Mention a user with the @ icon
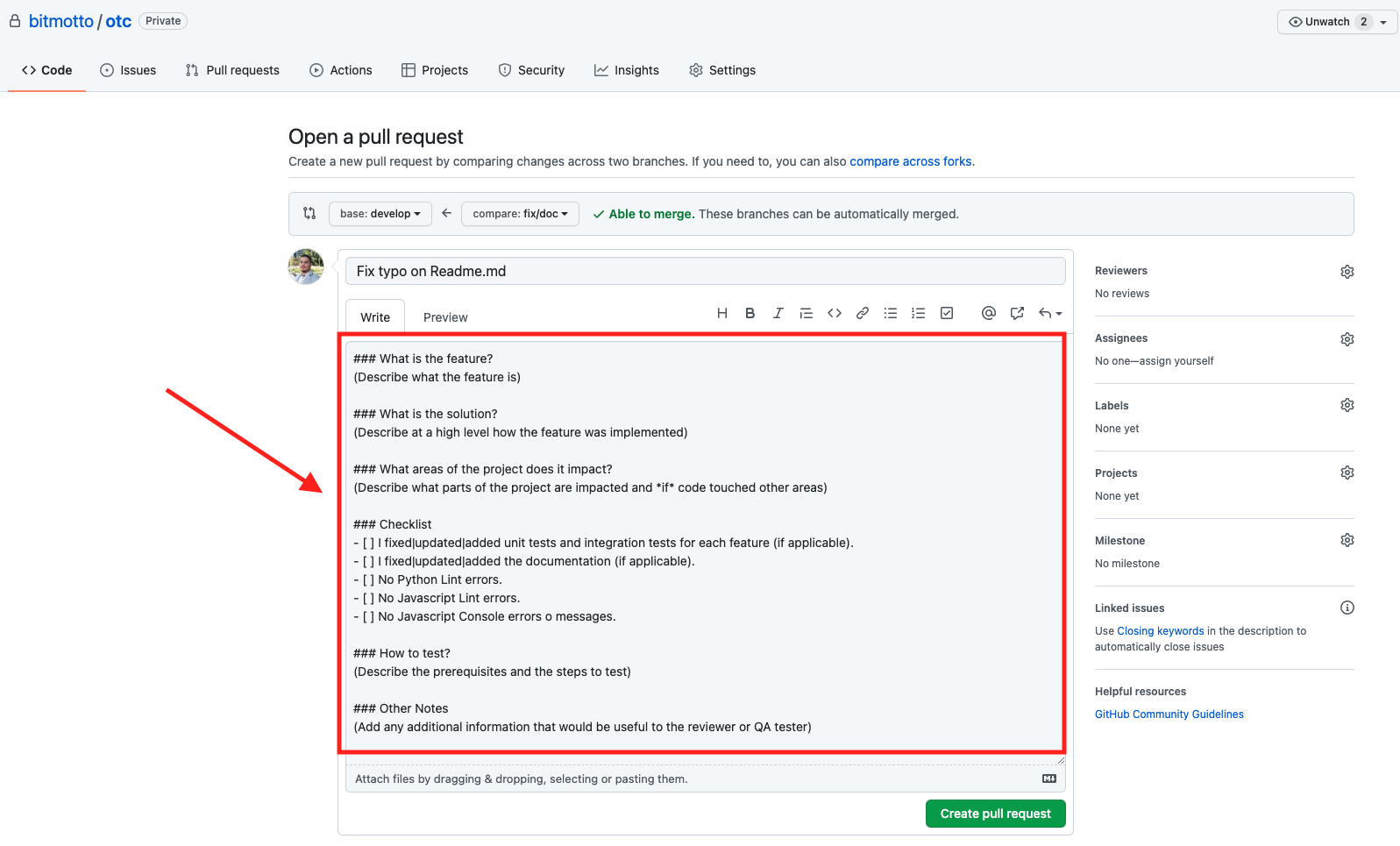The width and height of the screenshot is (1400, 846). point(989,313)
